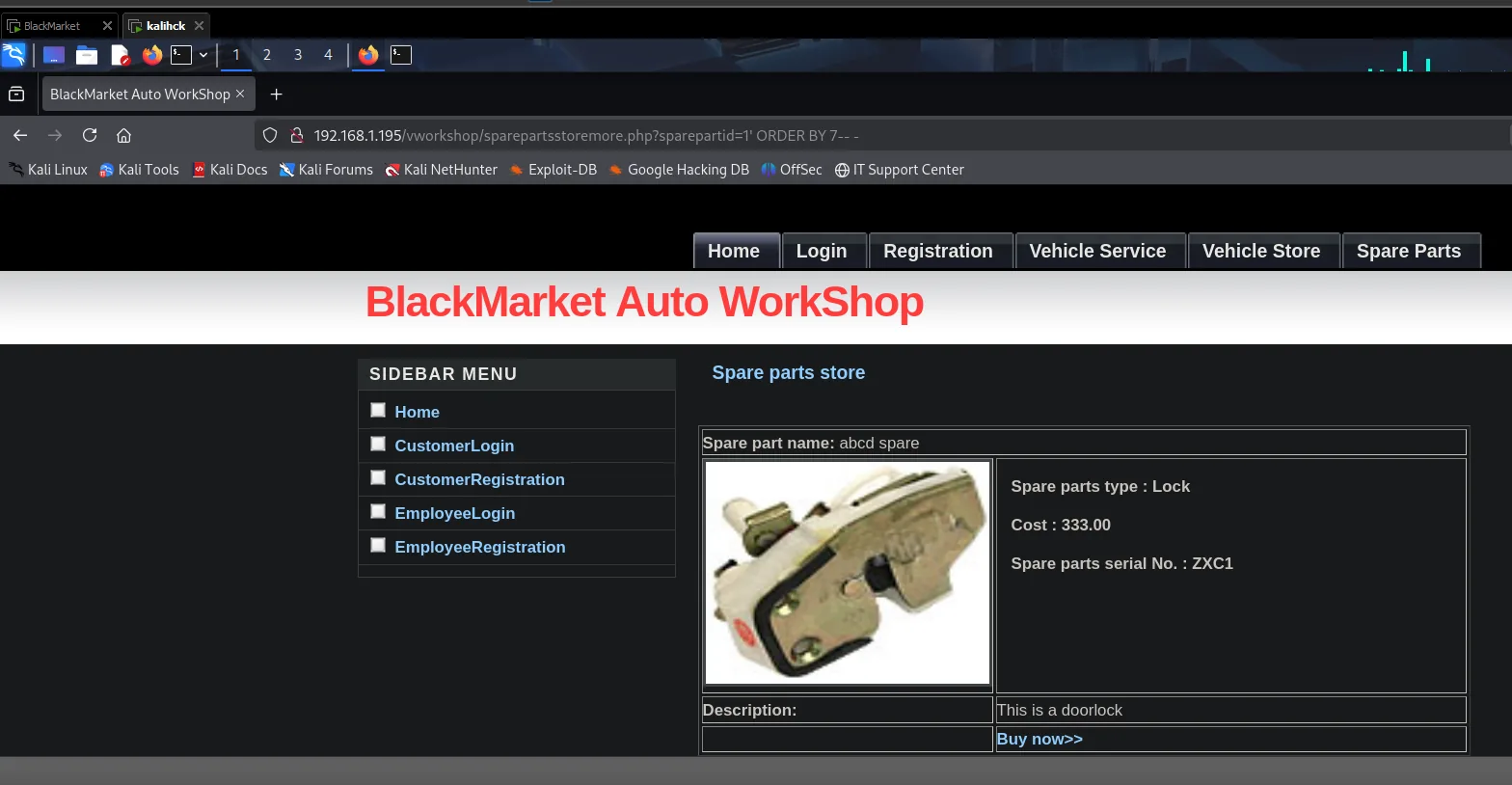Expand the terminal launcher dropdown arrow

click(203, 55)
